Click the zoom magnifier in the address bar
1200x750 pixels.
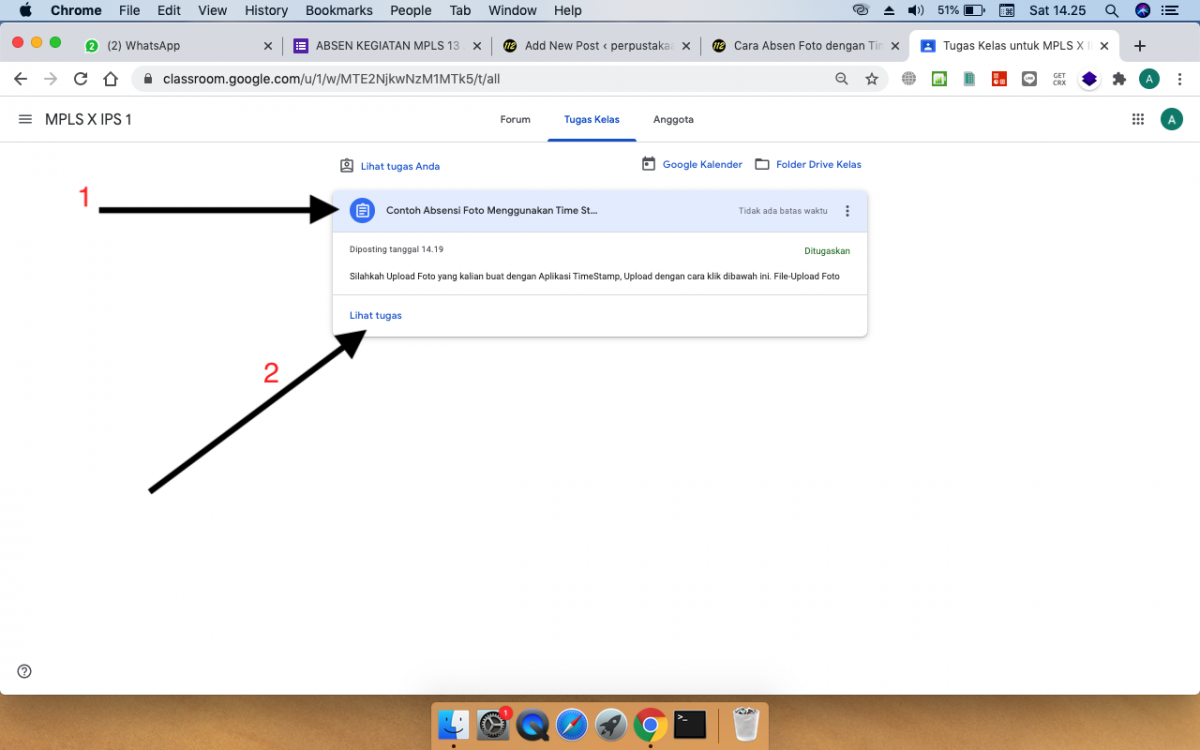pyautogui.click(x=845, y=78)
